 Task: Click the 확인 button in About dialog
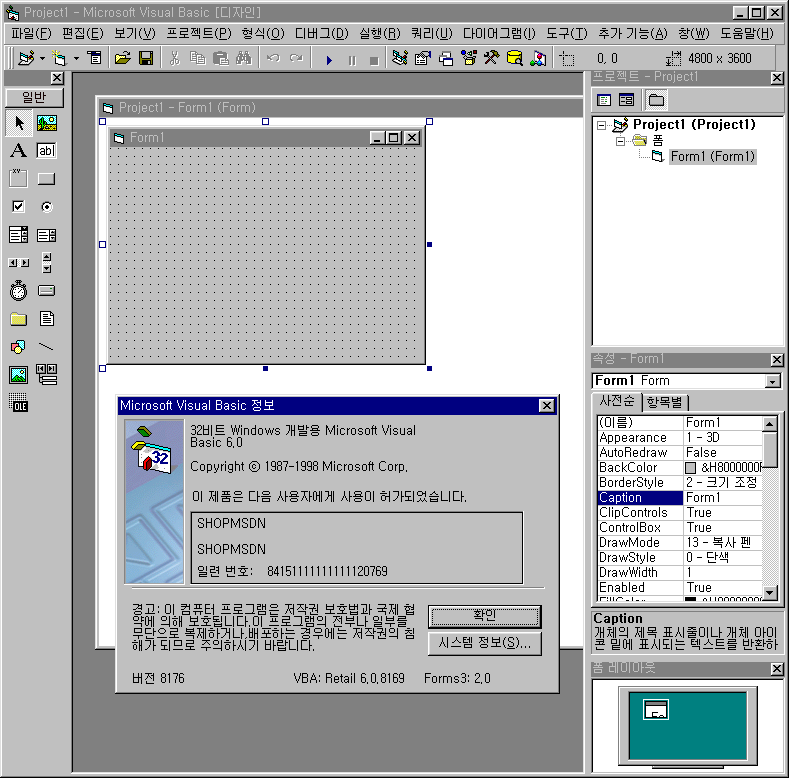click(485, 616)
